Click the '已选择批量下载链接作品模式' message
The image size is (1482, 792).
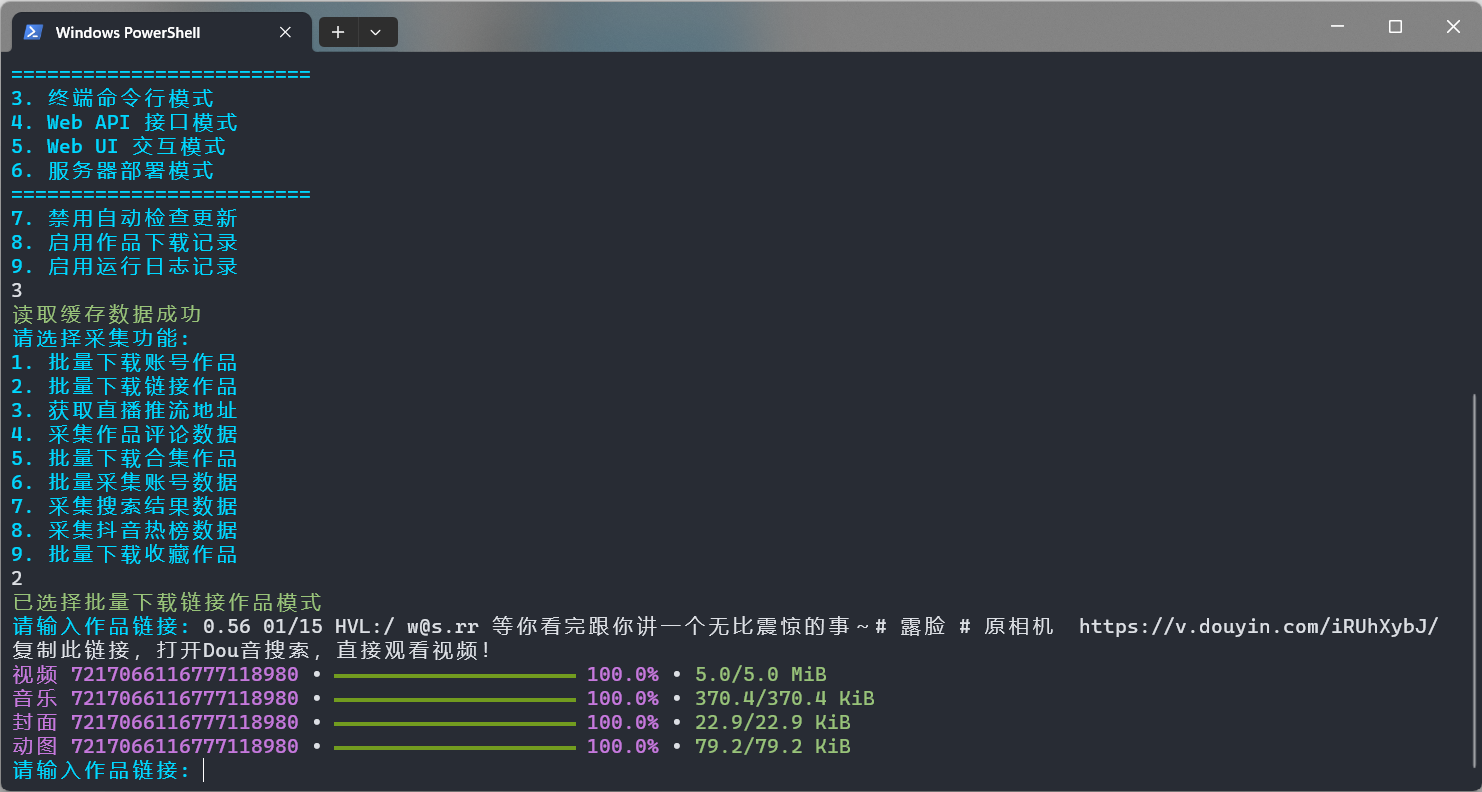click(167, 603)
